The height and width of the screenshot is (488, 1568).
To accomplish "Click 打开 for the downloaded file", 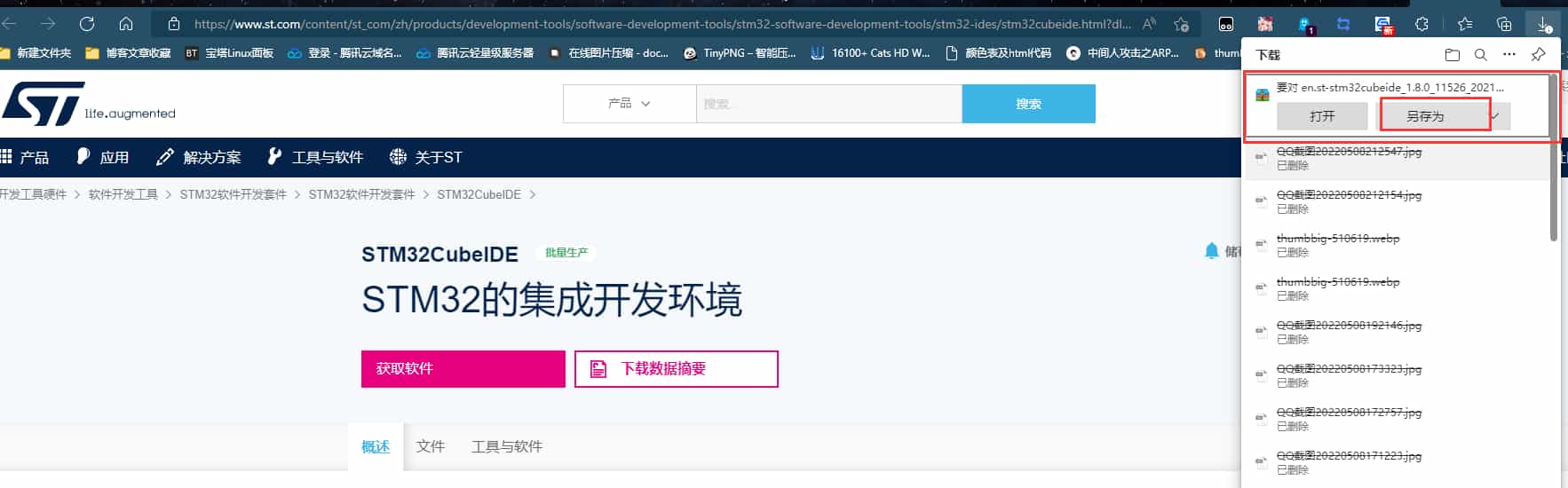I will point(1321,116).
